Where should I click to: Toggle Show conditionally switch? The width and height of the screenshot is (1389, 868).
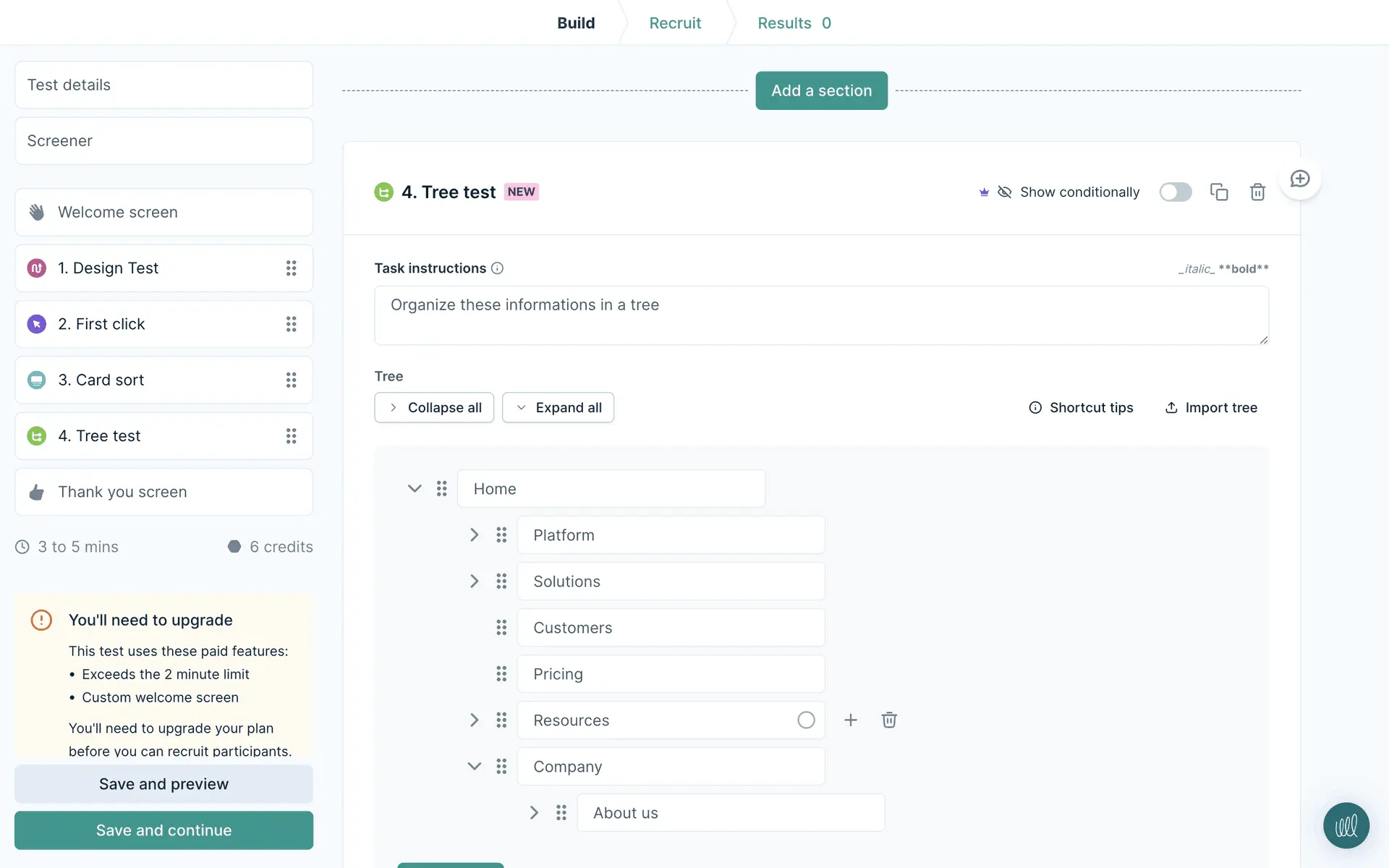tap(1175, 192)
